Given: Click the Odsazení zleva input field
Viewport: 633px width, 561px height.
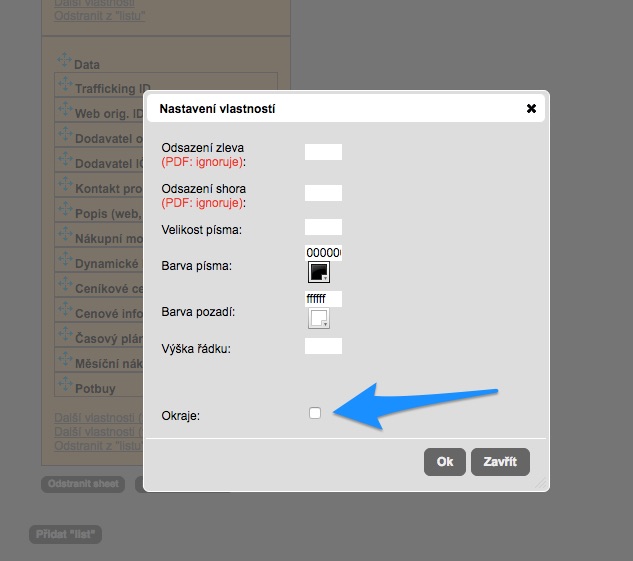Looking at the screenshot, I should (323, 152).
